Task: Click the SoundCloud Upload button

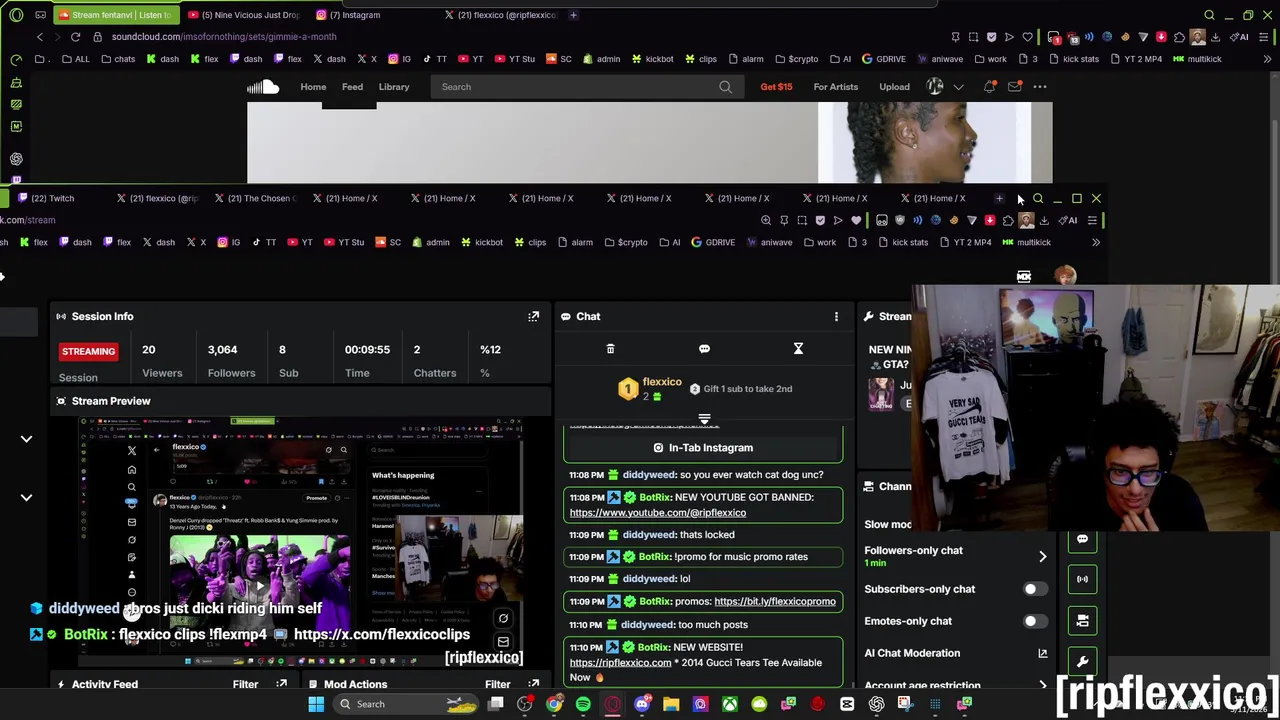Action: pos(894,87)
